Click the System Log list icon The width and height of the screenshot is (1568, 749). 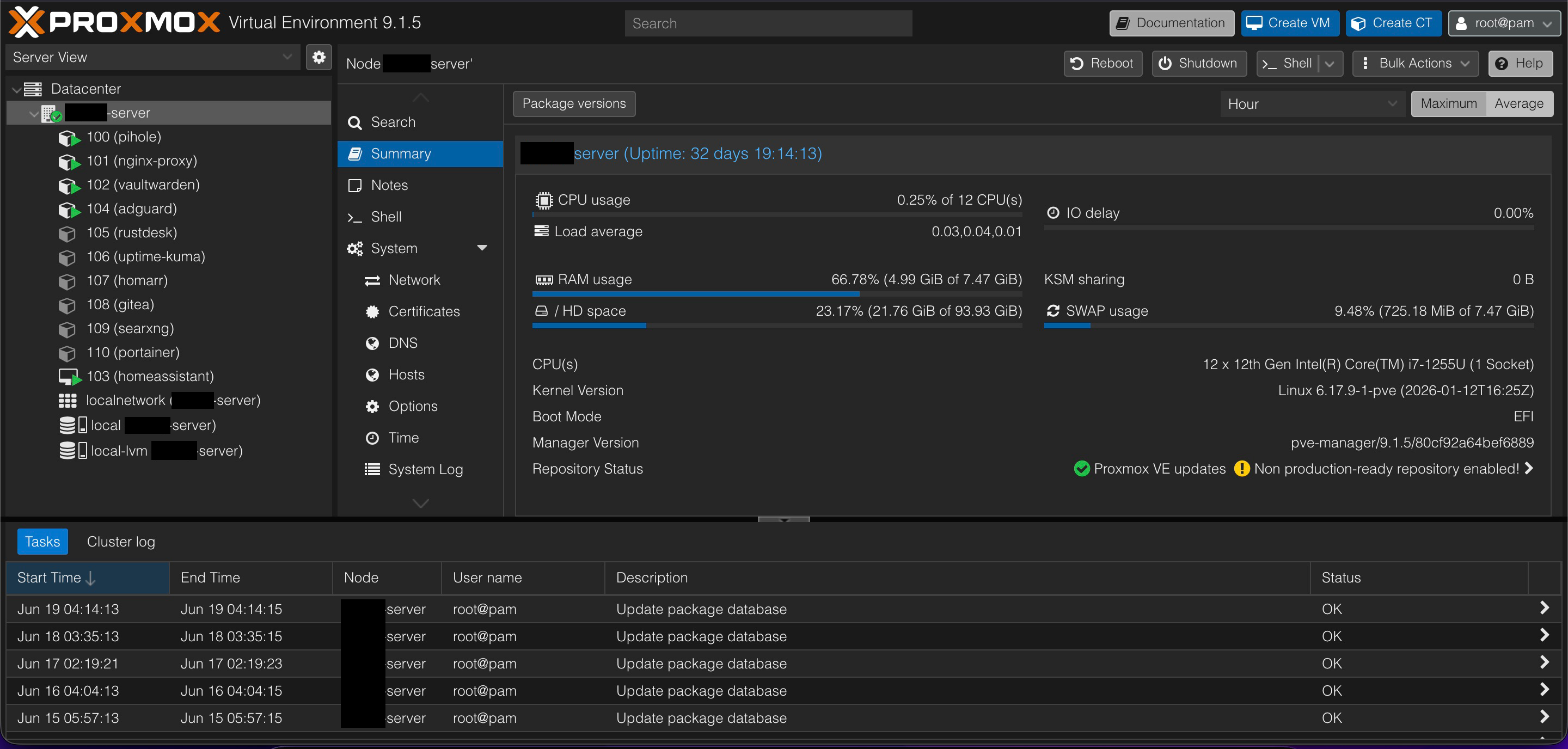(372, 470)
